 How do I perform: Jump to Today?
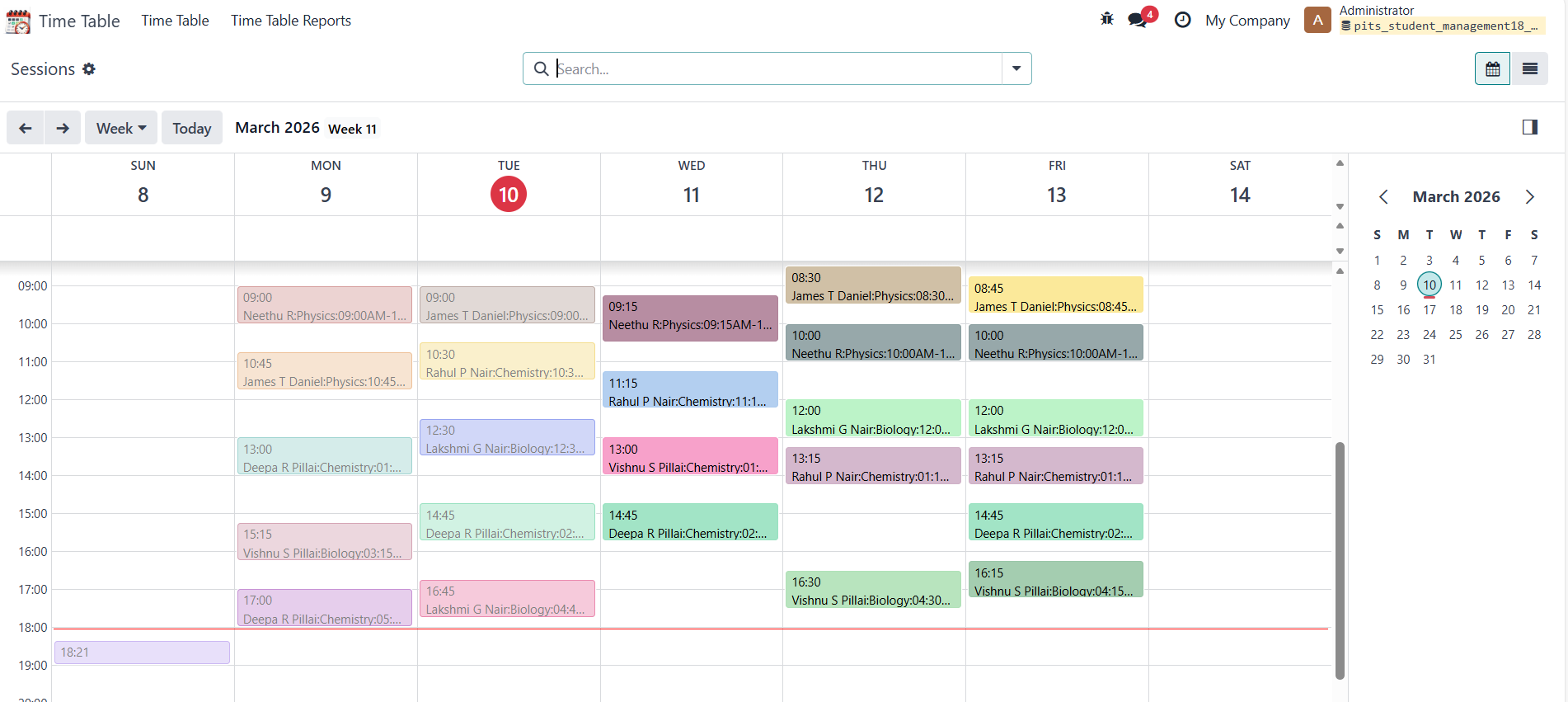pyautogui.click(x=192, y=128)
